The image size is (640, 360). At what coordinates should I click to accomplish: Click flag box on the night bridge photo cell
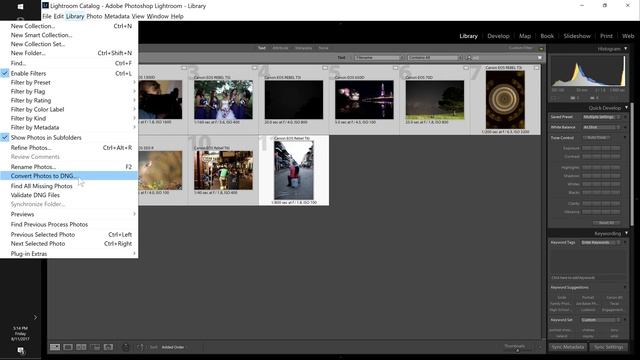[396, 68]
